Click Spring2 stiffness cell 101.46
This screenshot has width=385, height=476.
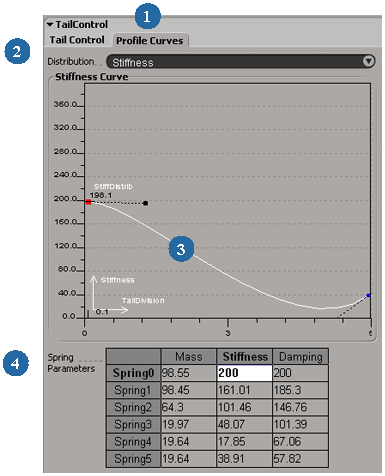coord(245,407)
